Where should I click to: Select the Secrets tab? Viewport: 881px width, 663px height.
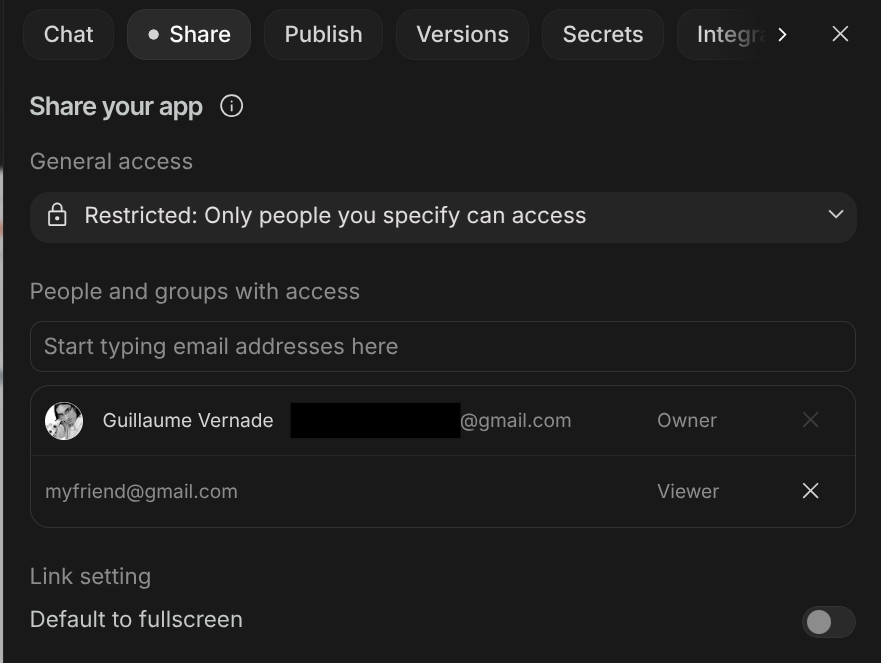[602, 34]
